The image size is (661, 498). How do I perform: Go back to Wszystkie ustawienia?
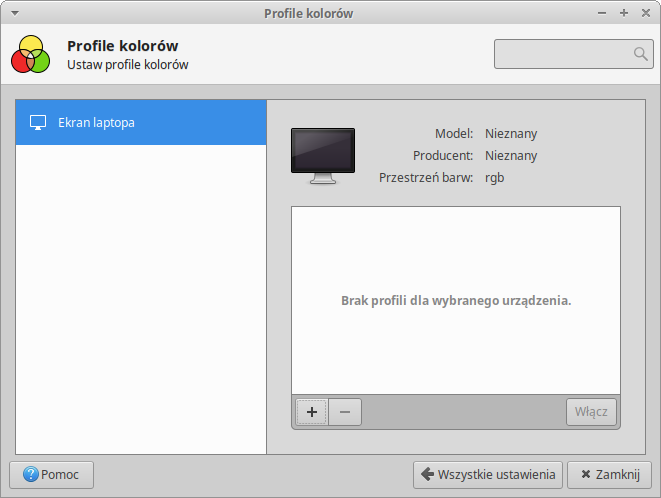point(488,475)
